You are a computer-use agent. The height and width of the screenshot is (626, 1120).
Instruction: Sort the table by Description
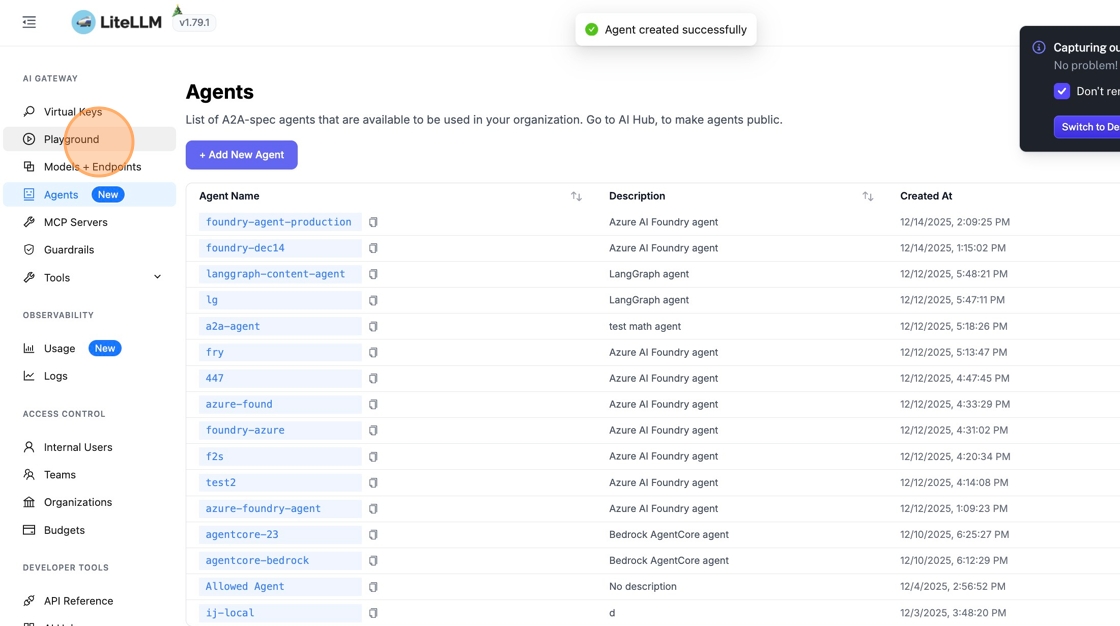point(867,196)
